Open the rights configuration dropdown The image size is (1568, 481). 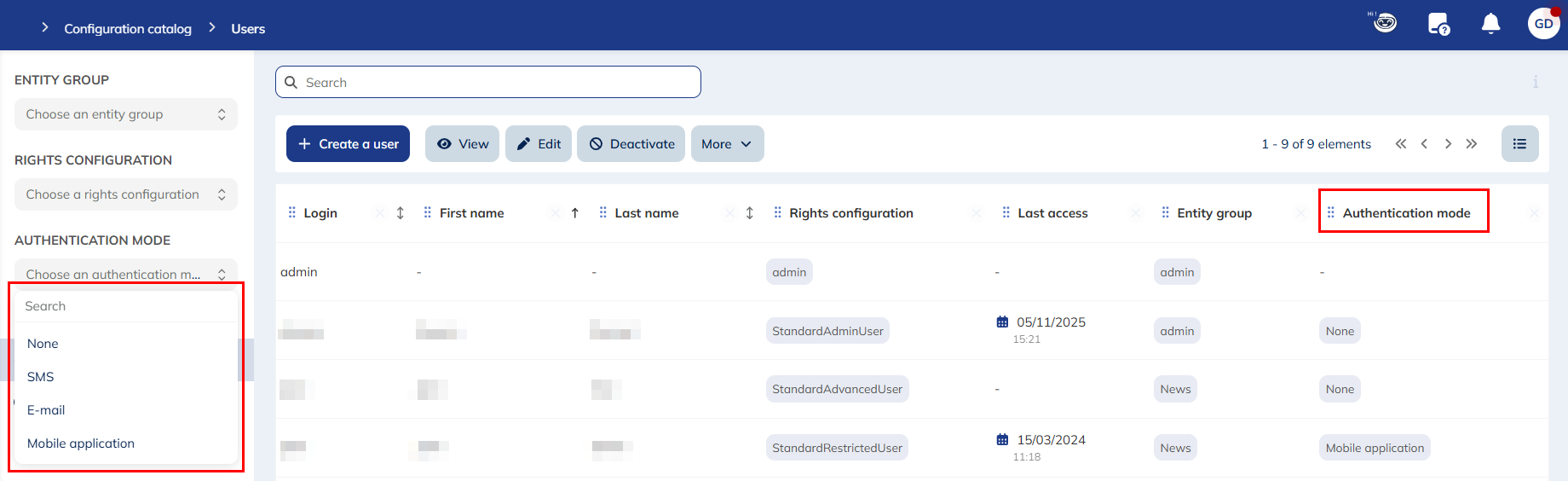pyautogui.click(x=125, y=194)
